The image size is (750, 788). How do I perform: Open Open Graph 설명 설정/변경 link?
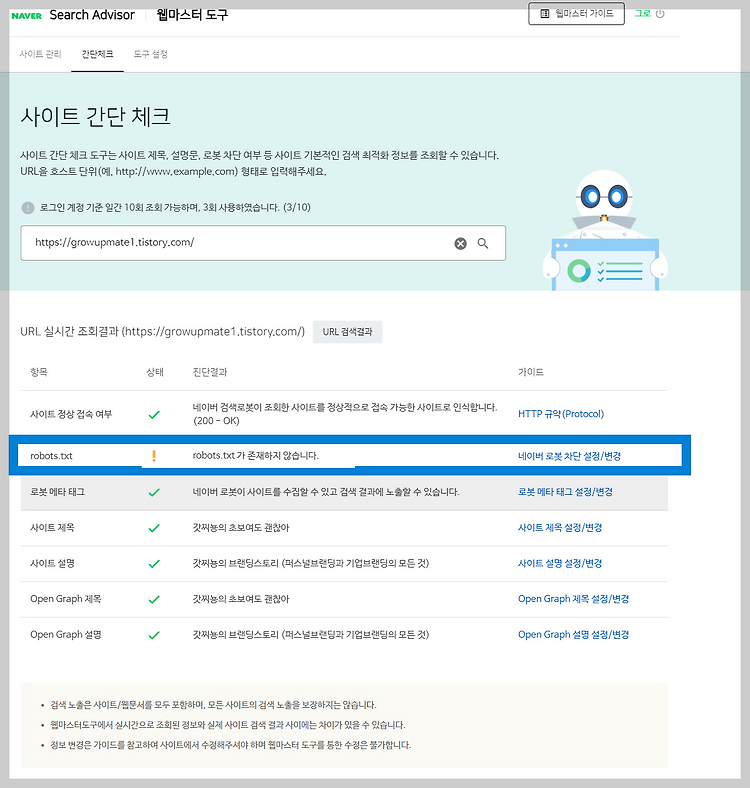pos(574,634)
